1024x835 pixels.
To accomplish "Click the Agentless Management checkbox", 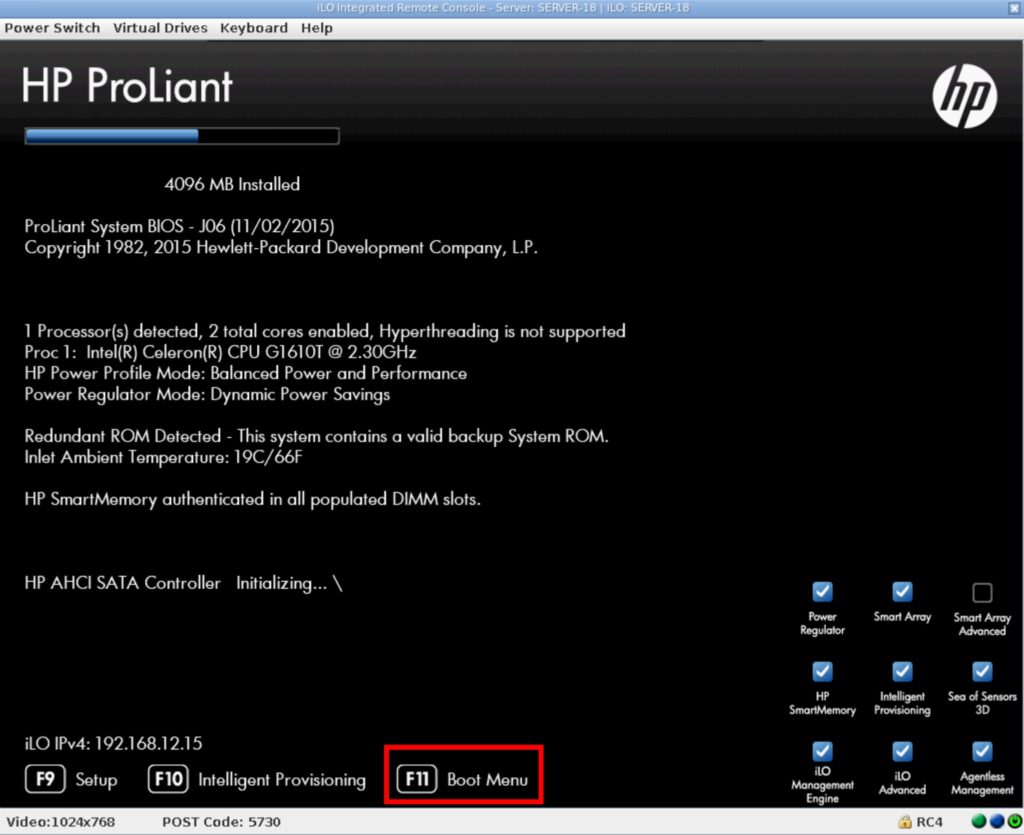I will click(982, 751).
